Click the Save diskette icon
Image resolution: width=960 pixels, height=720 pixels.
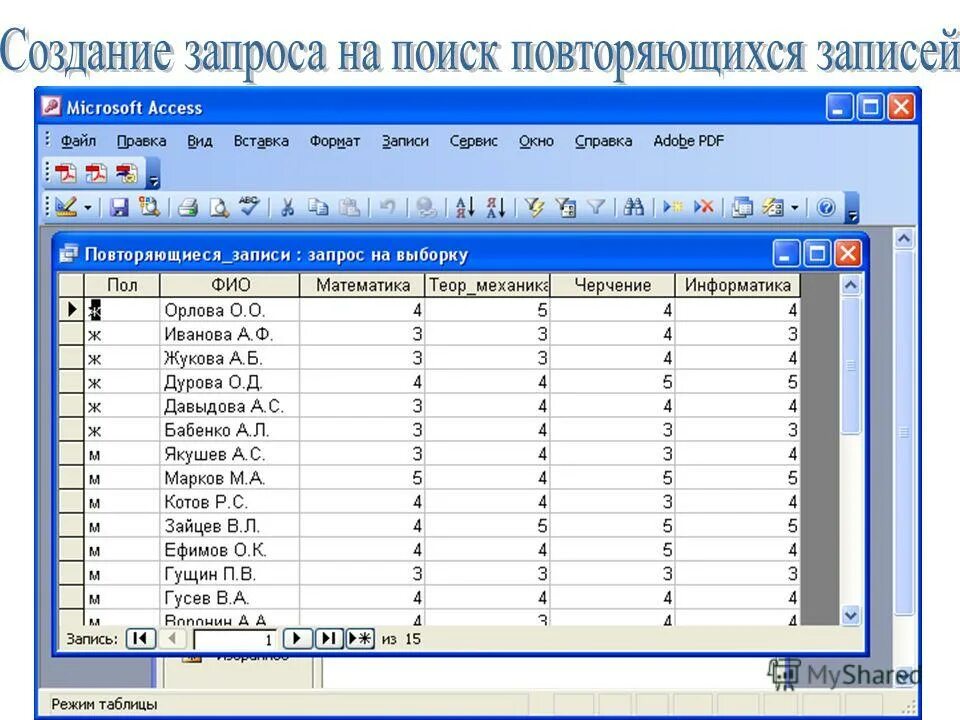(119, 208)
